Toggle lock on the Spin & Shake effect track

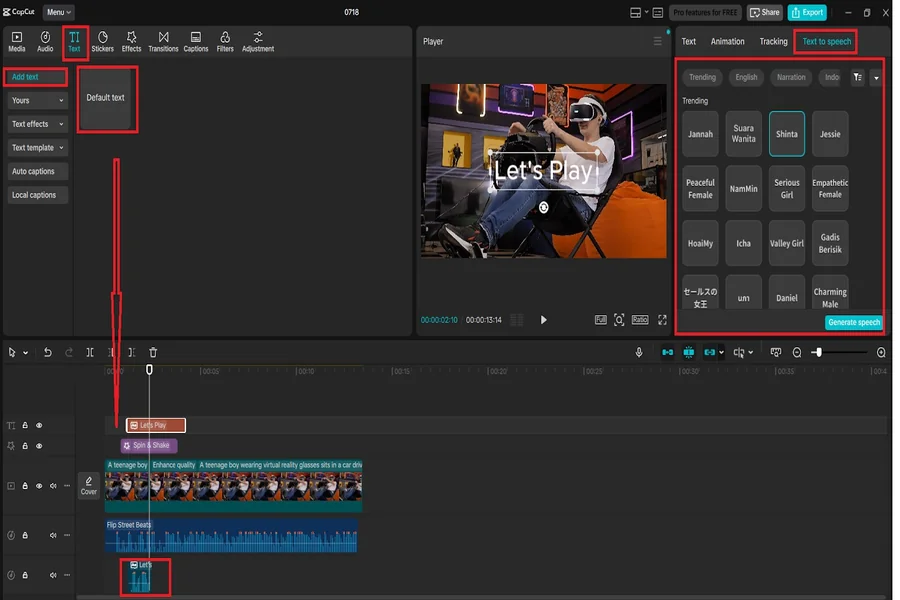tap(25, 446)
